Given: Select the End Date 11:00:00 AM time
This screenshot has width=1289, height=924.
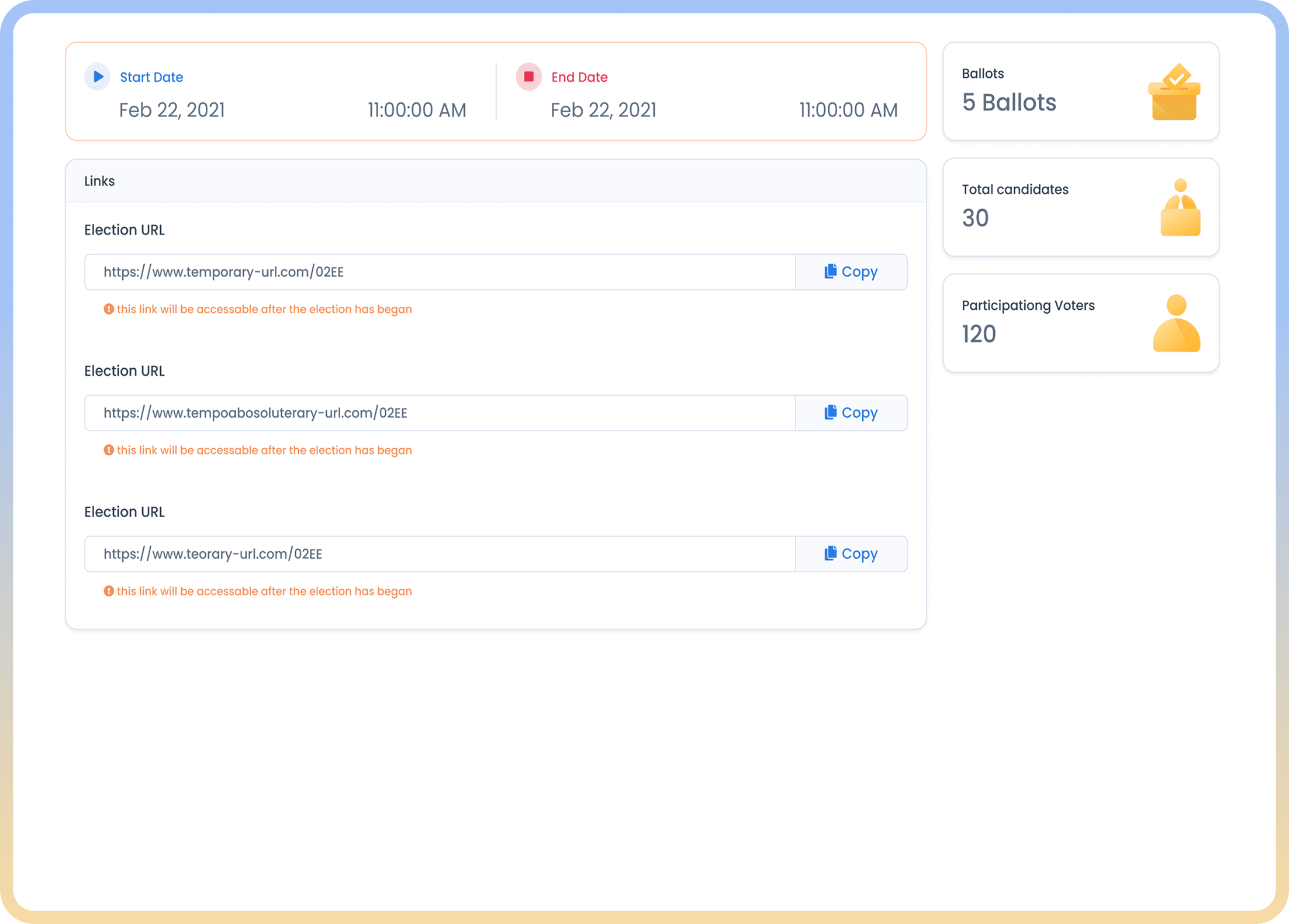Looking at the screenshot, I should pos(848,110).
